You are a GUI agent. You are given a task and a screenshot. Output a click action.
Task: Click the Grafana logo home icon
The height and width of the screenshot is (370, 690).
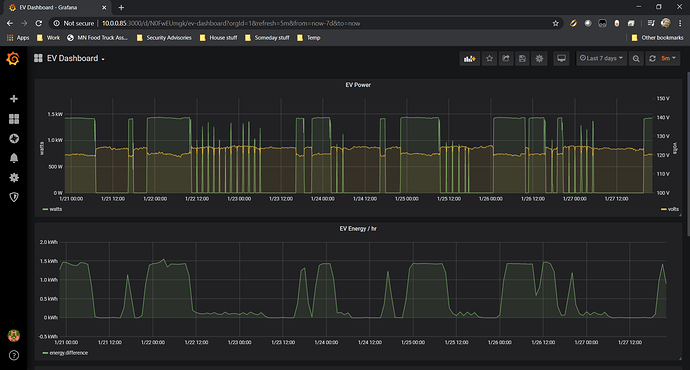pyautogui.click(x=13, y=59)
